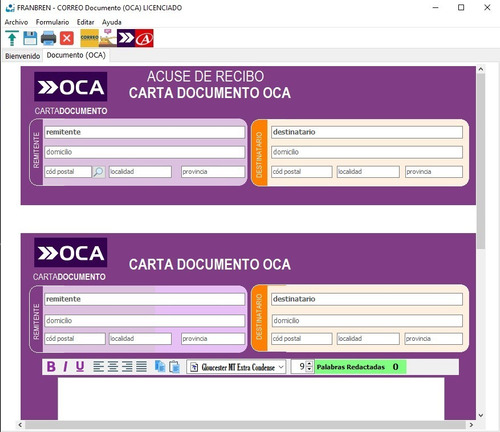This screenshot has height=432, width=500.
Task: Click the lower carta remitente domicilio field
Action: [x=145, y=321]
